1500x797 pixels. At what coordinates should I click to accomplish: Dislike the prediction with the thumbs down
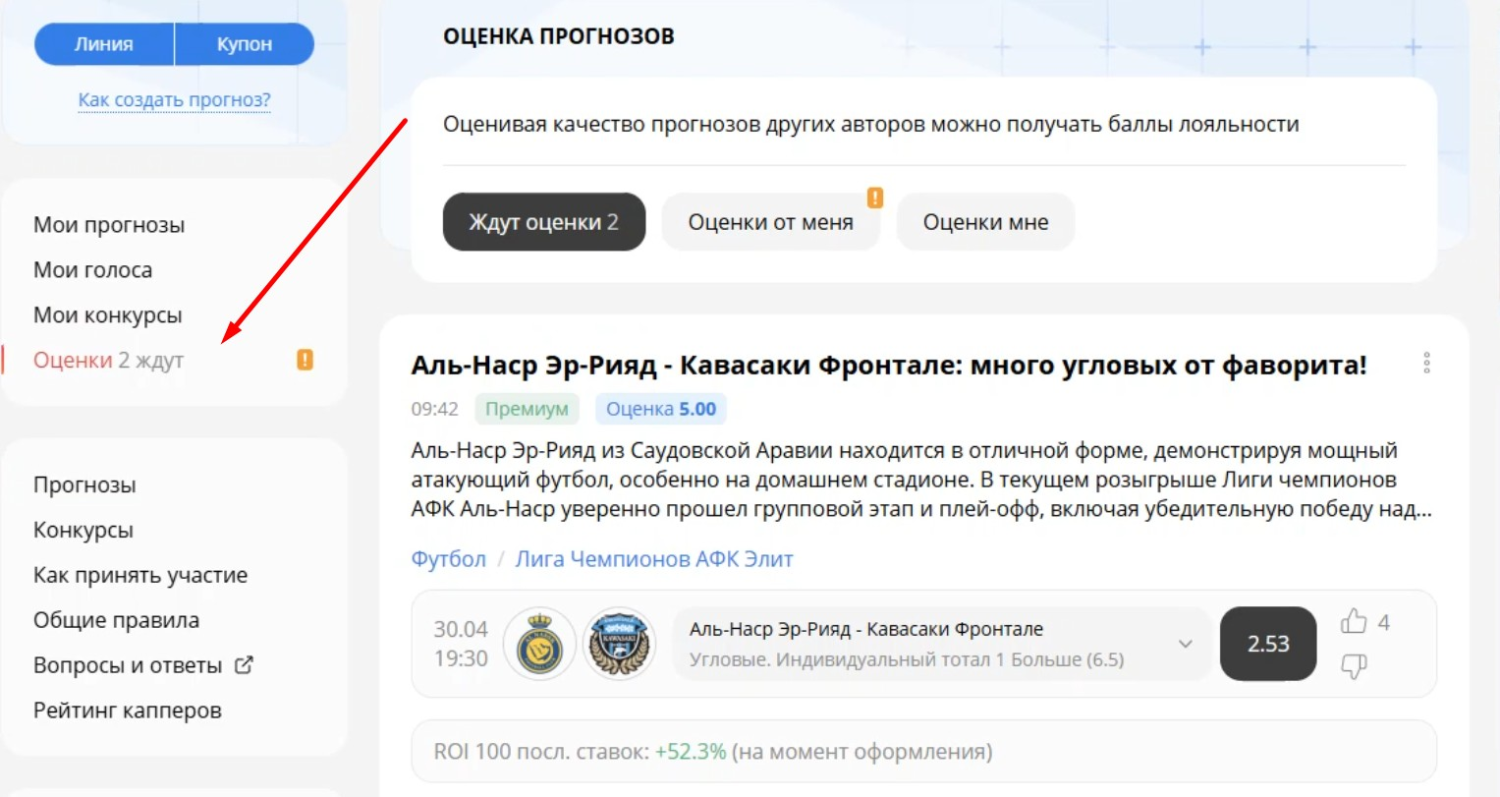(x=1355, y=666)
